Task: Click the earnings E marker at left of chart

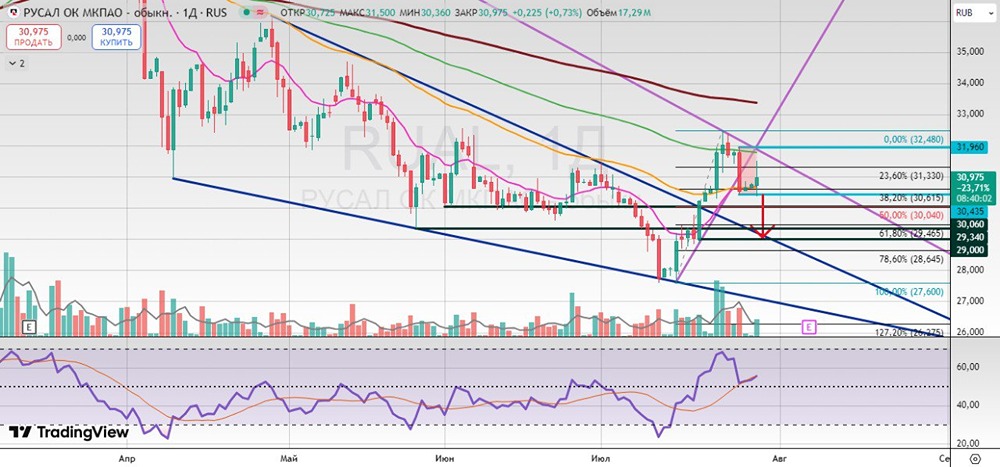Action: click(x=27, y=327)
